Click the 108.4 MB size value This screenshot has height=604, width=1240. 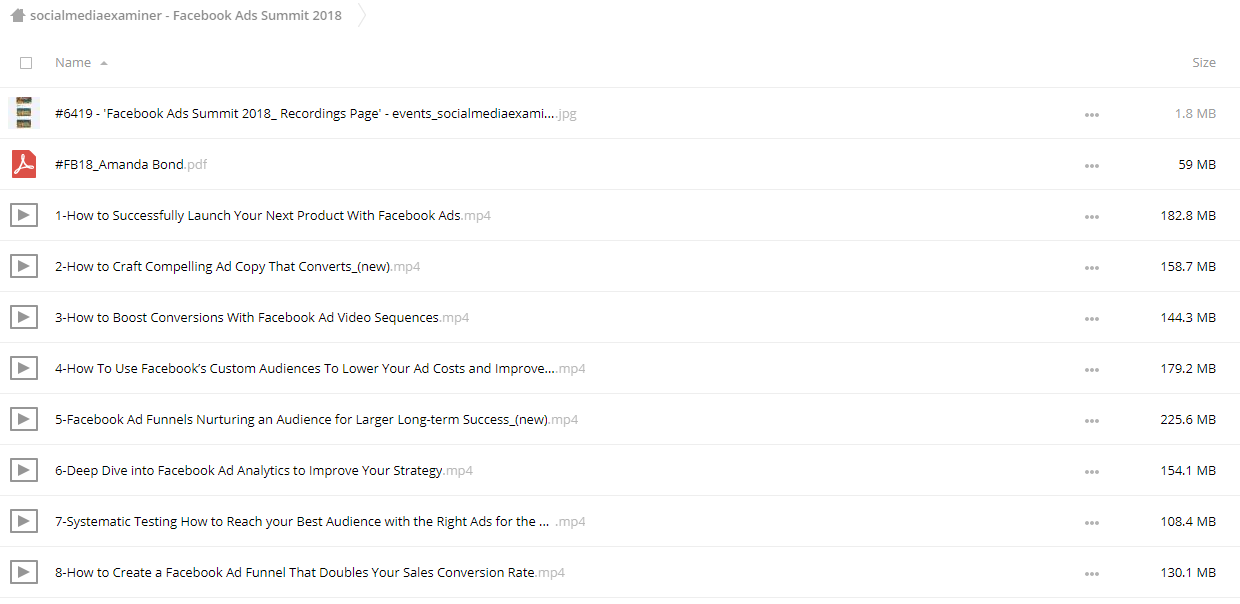[1189, 521]
